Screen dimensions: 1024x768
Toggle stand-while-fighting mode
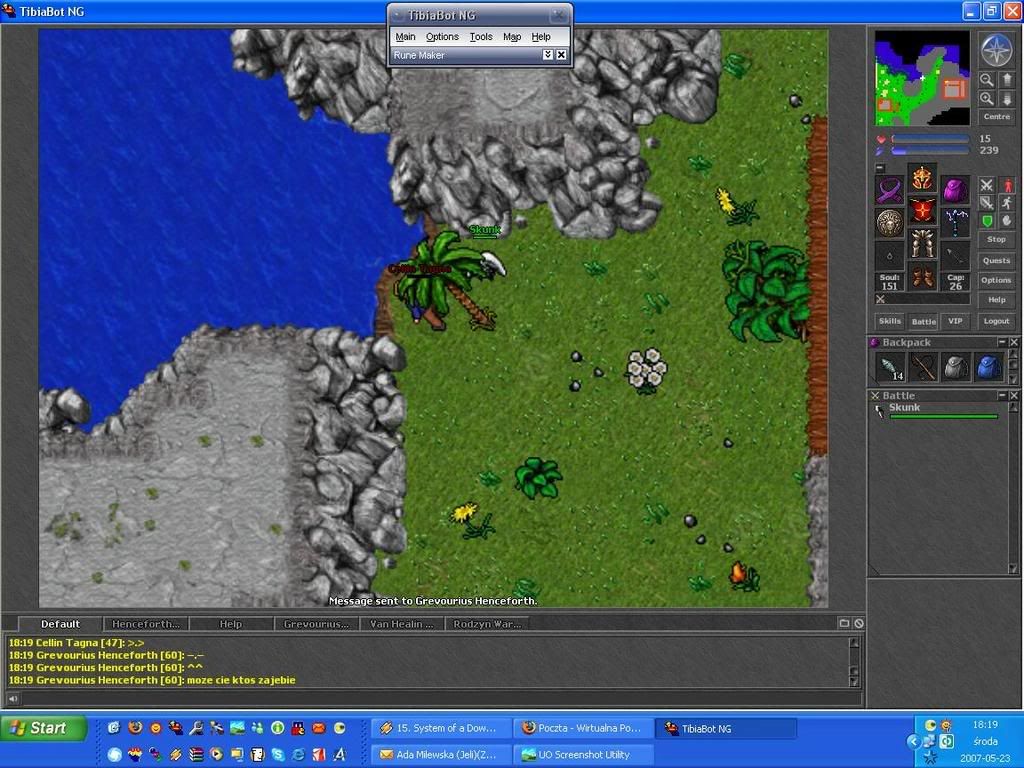click(1007, 185)
